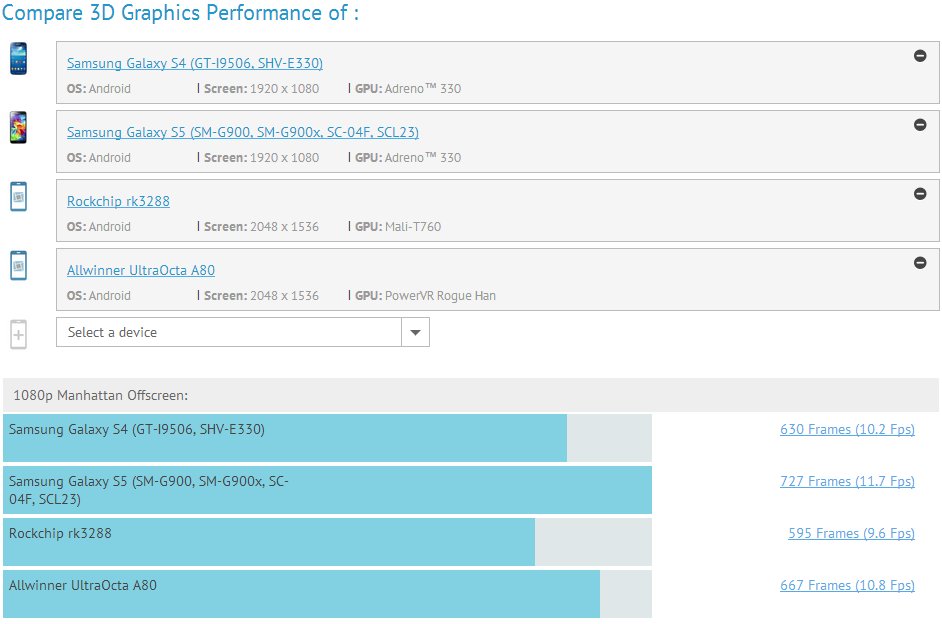942x624 pixels.
Task: Click the Allwinner UltraOcta A80 device icon
Action: tap(18, 266)
